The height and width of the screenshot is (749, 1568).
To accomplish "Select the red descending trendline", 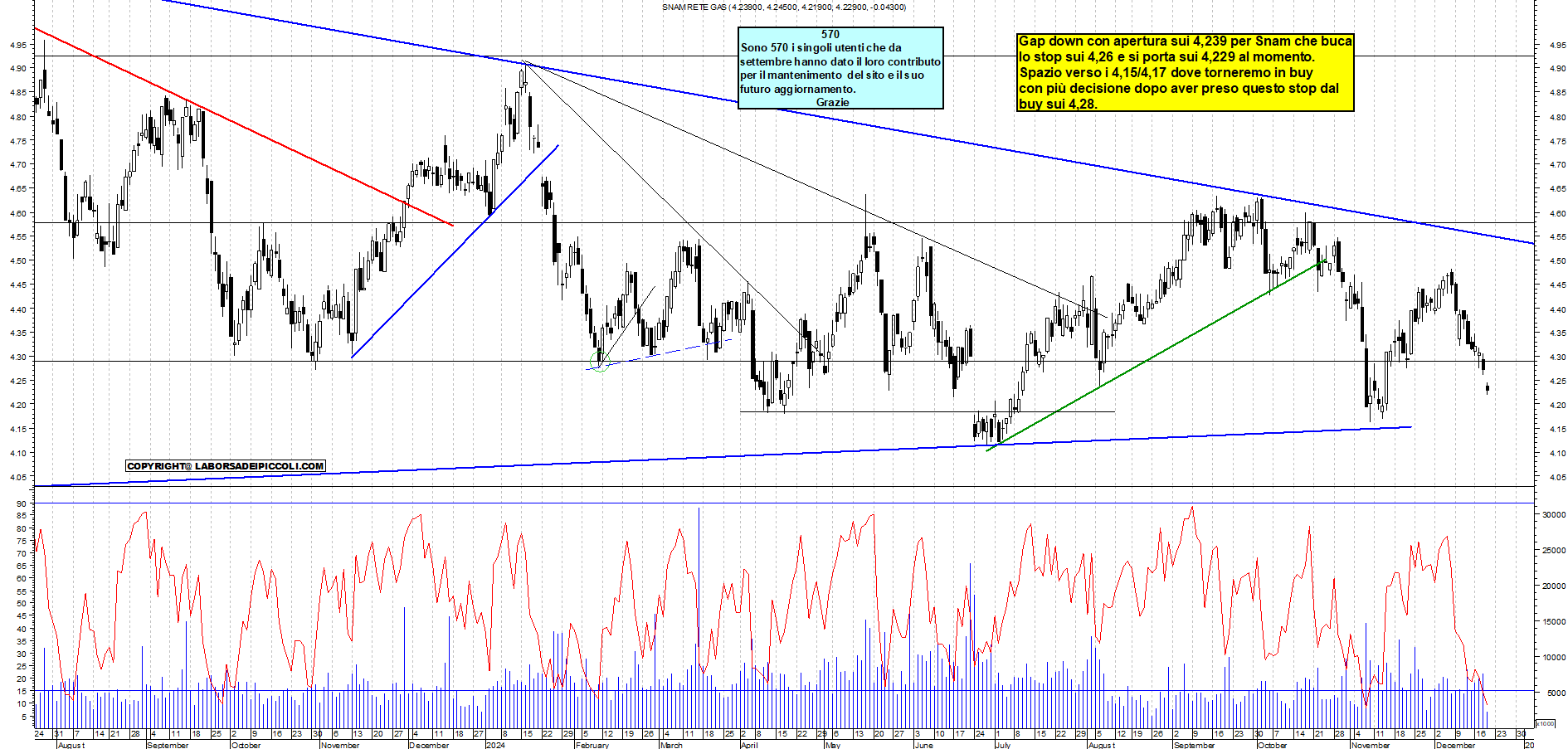I will [243, 126].
